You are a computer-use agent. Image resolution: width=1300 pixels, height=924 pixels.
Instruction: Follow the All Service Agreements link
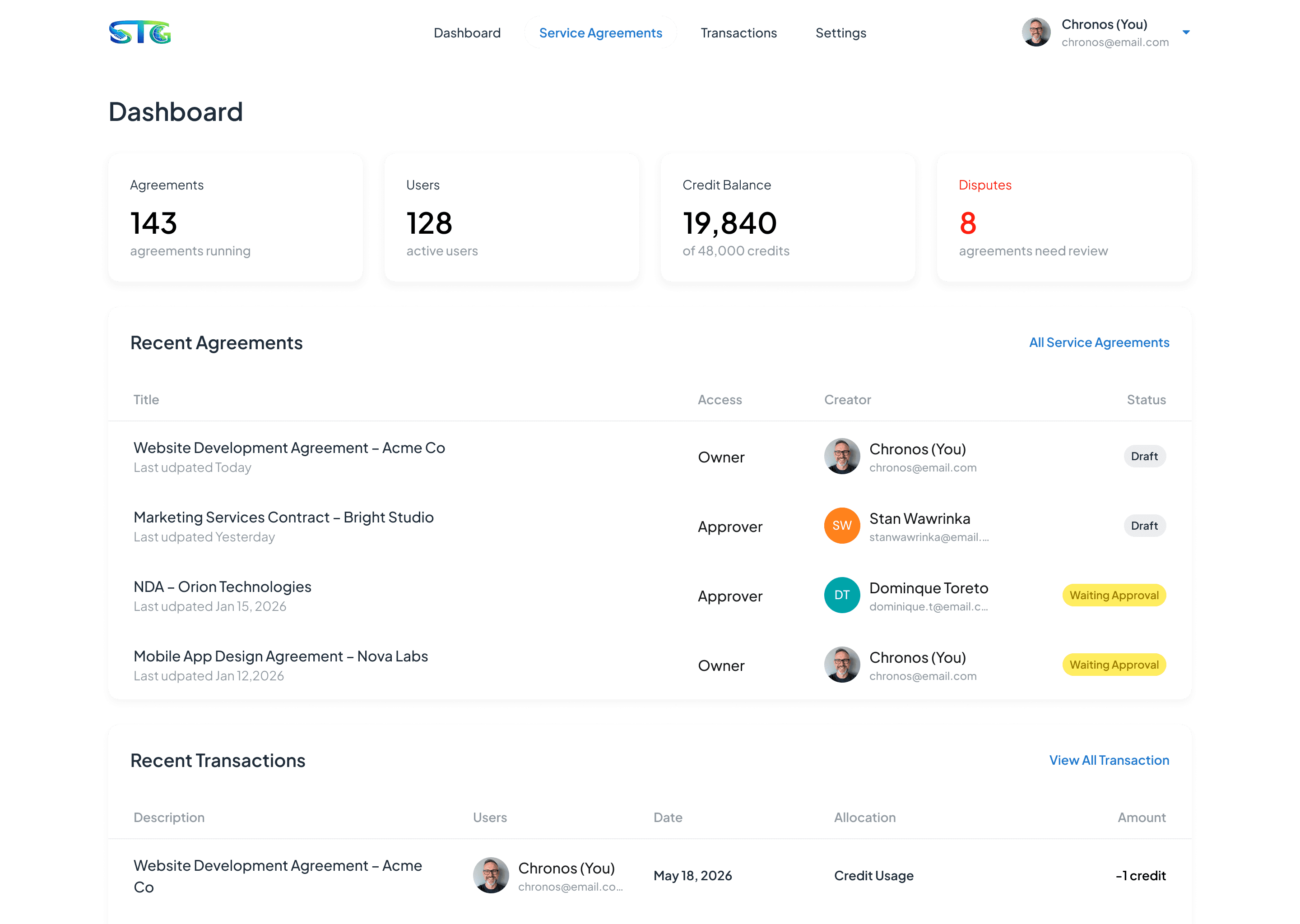(1099, 342)
